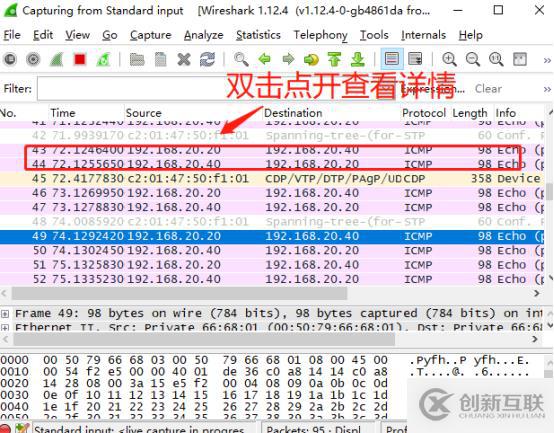Screen dimensions: 554x433
Task: Toggle auto scroll in live capture icon
Action: (415, 59)
